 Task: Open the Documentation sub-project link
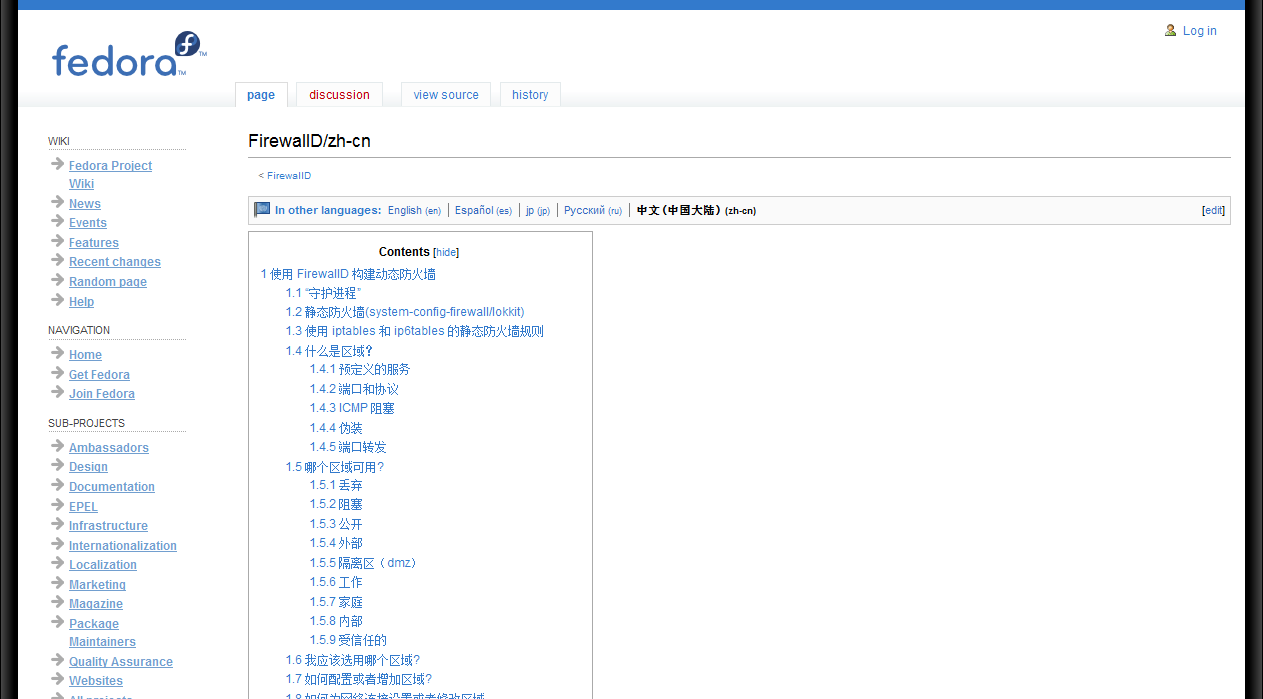click(x=112, y=487)
